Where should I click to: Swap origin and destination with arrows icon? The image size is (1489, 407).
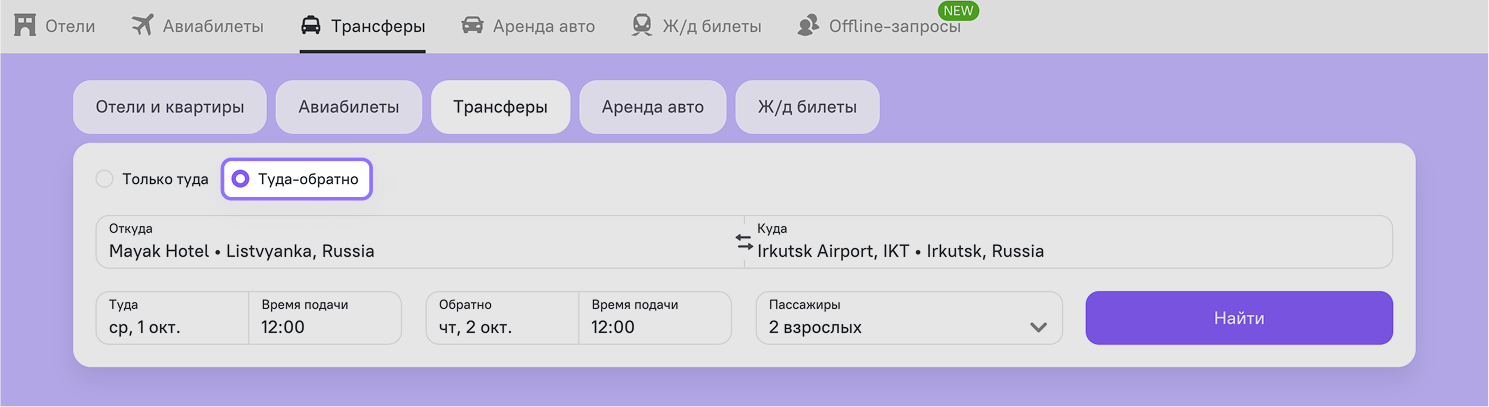coord(744,242)
